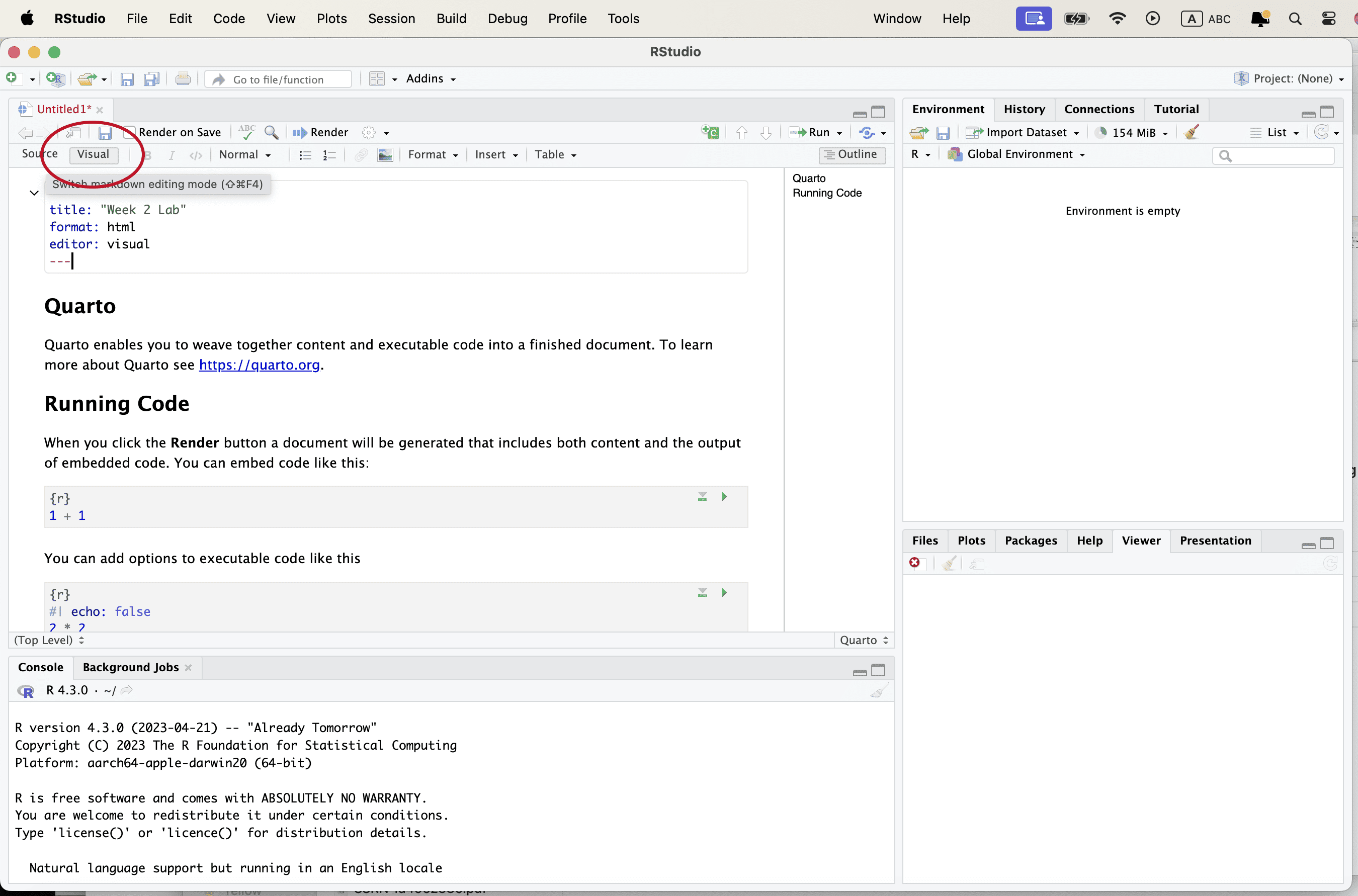The height and width of the screenshot is (896, 1358).
Task: Click the numbered list formatting icon
Action: 329,155
